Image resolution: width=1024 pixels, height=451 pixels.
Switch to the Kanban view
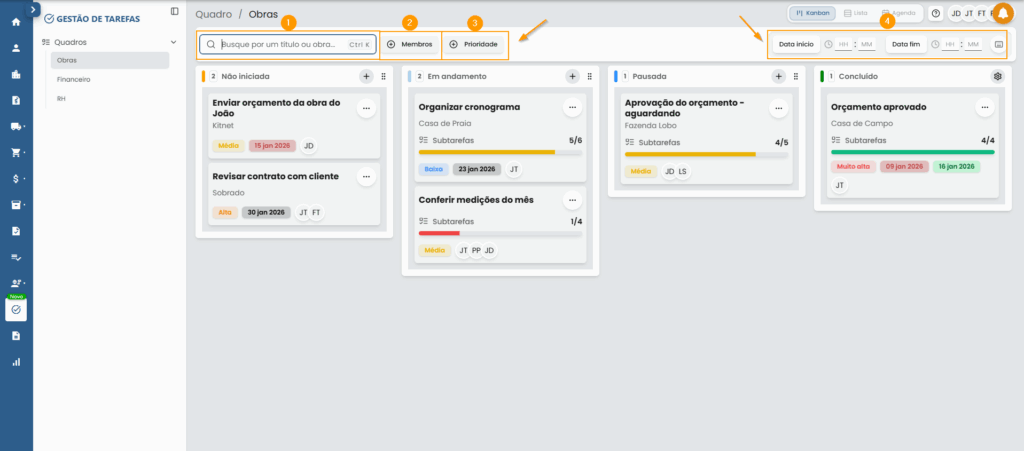pyautogui.click(x=811, y=14)
